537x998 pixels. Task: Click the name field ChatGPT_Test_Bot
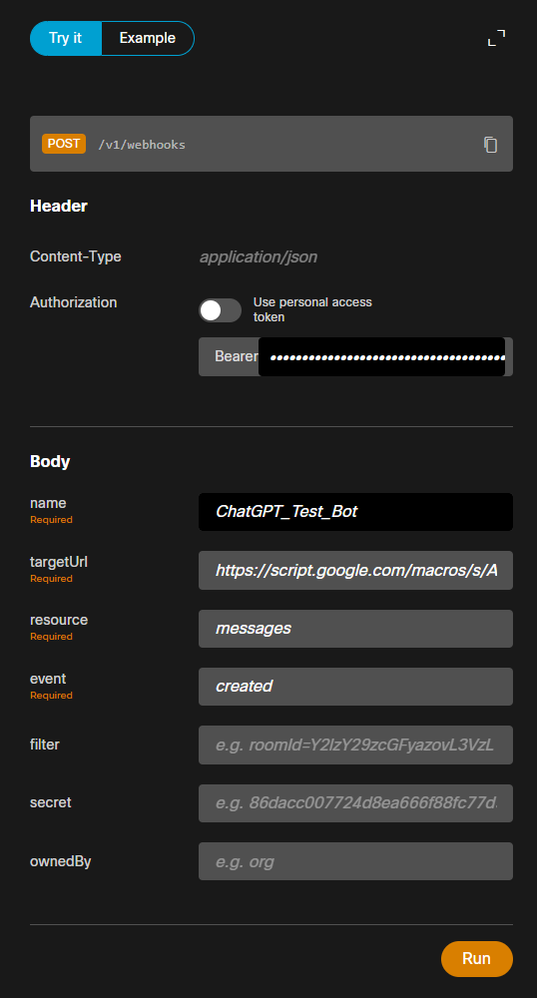356,512
